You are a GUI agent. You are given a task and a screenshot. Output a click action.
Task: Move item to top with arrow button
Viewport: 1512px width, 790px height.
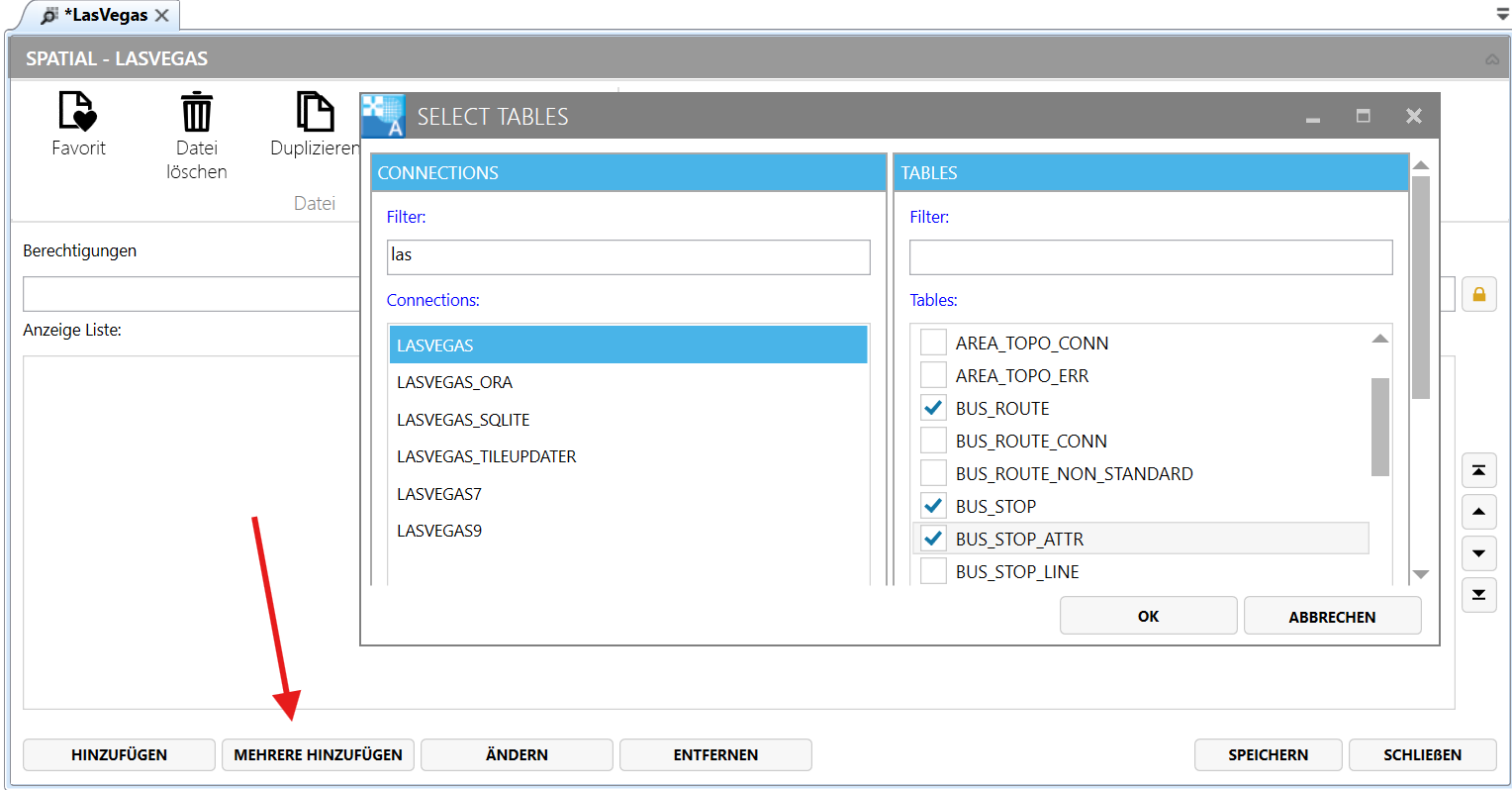tap(1478, 470)
